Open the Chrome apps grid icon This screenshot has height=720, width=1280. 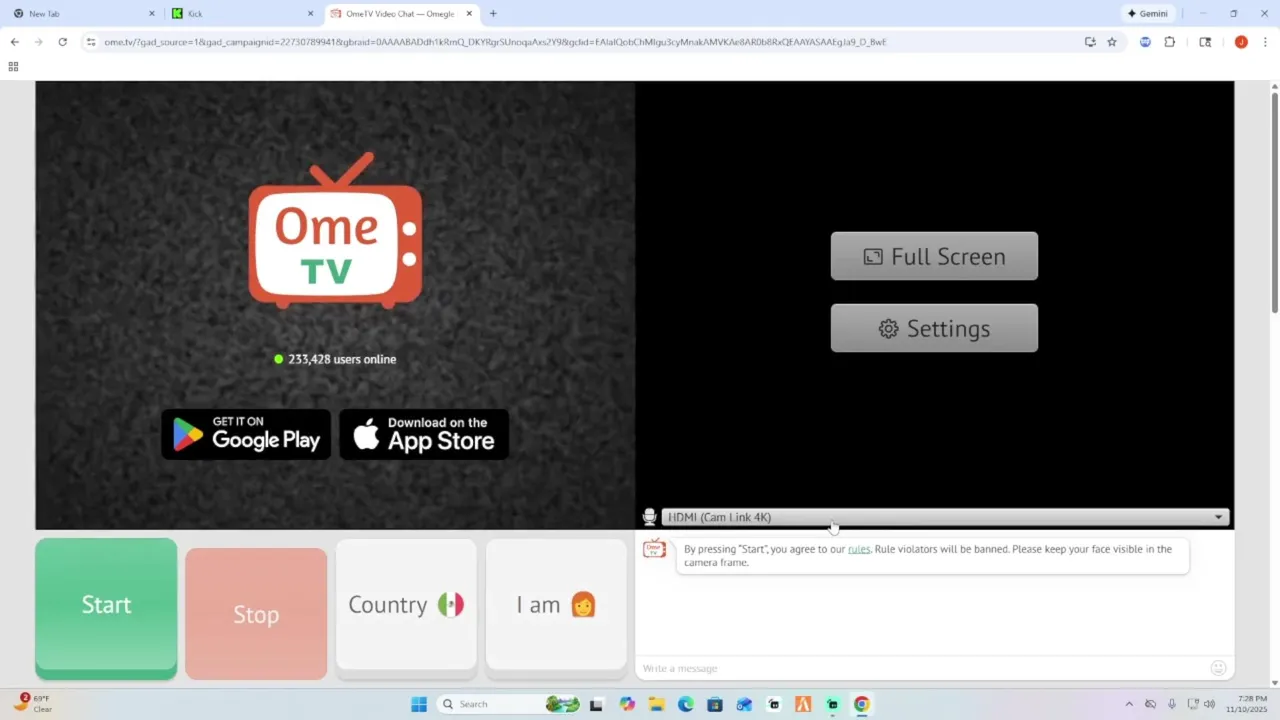tap(13, 66)
